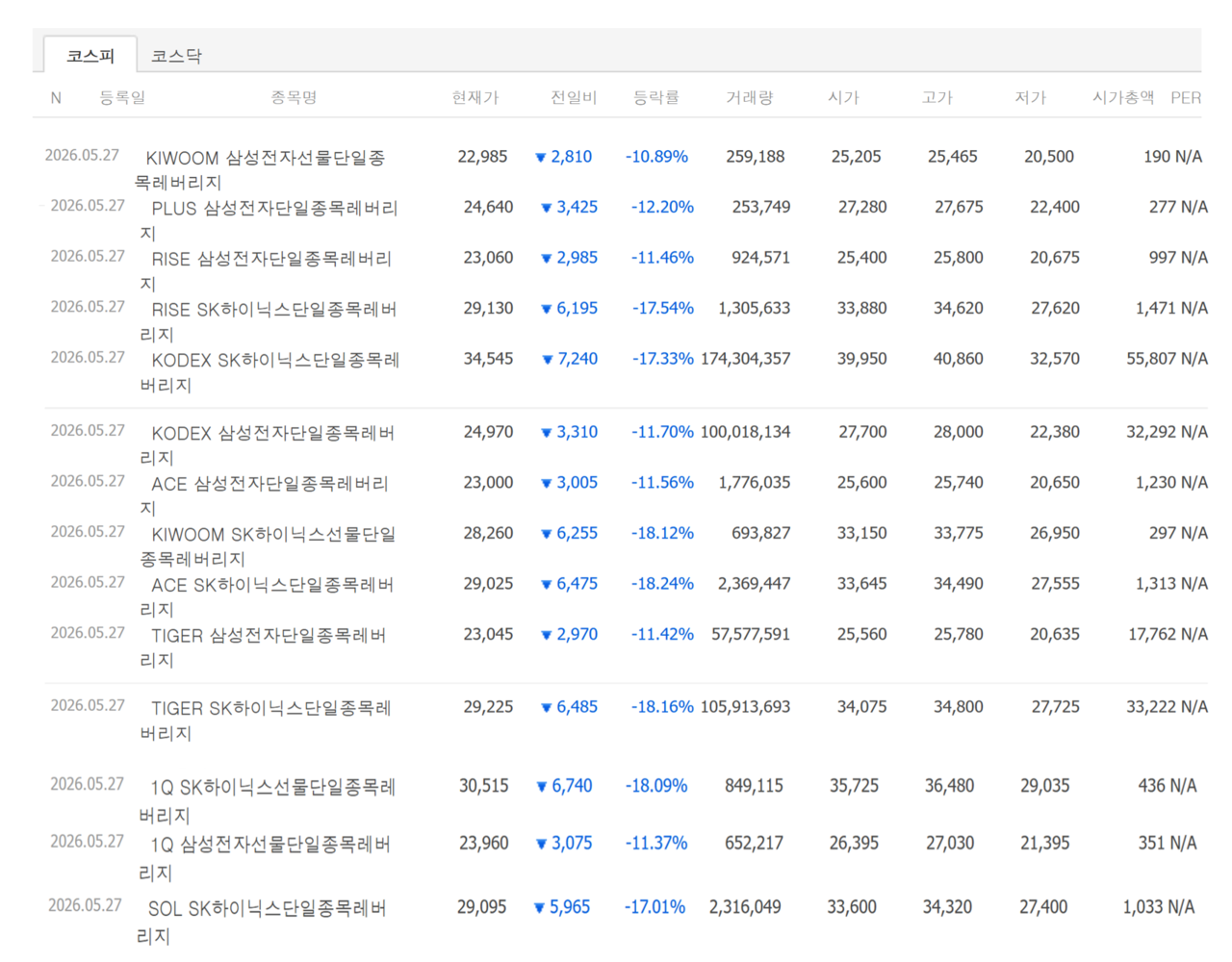Select volume 174,304,357 cell

tap(746, 359)
